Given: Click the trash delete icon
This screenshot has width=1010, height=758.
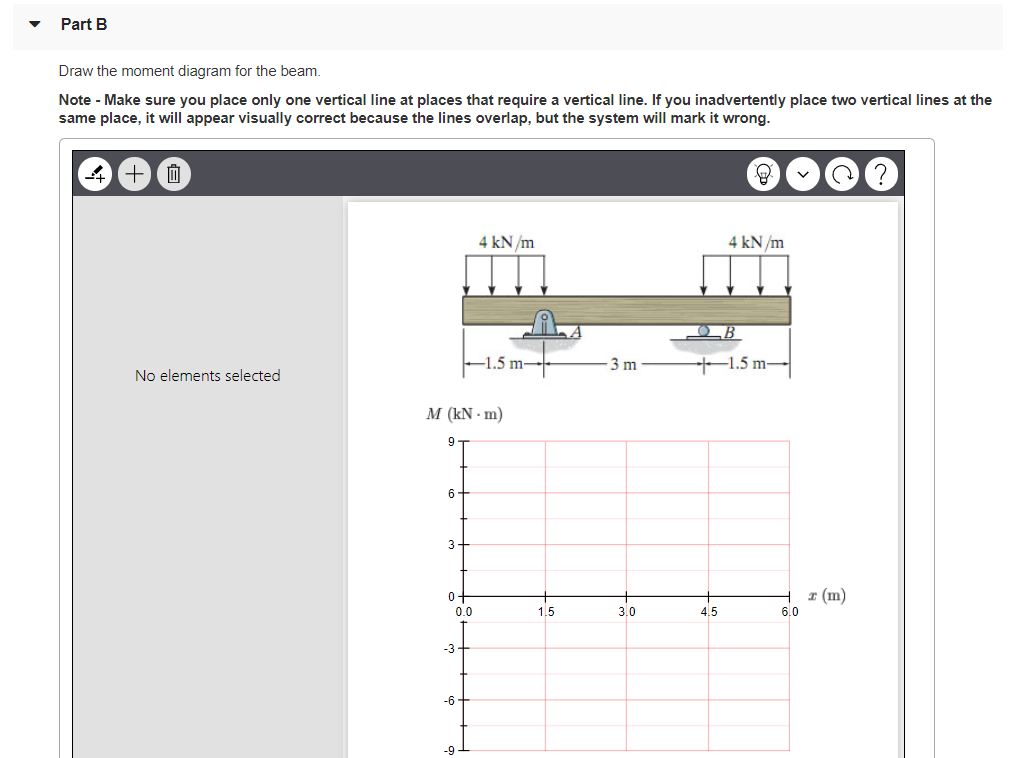Looking at the screenshot, I should click(173, 174).
